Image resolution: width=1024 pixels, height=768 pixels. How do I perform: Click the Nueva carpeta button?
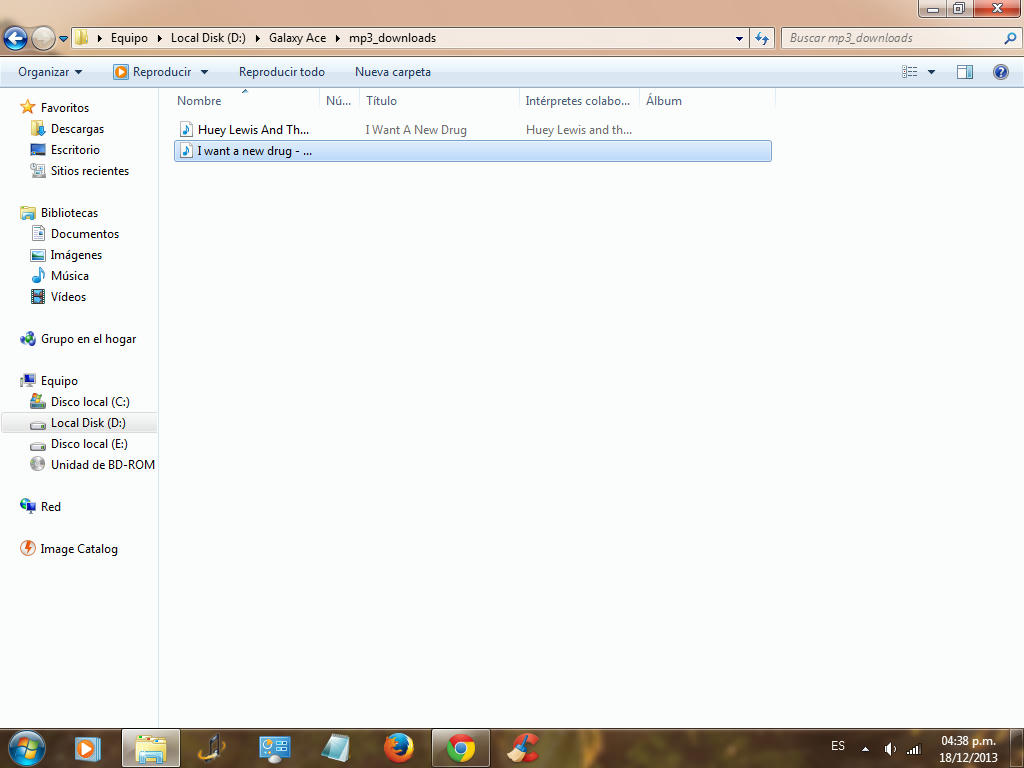(x=393, y=72)
